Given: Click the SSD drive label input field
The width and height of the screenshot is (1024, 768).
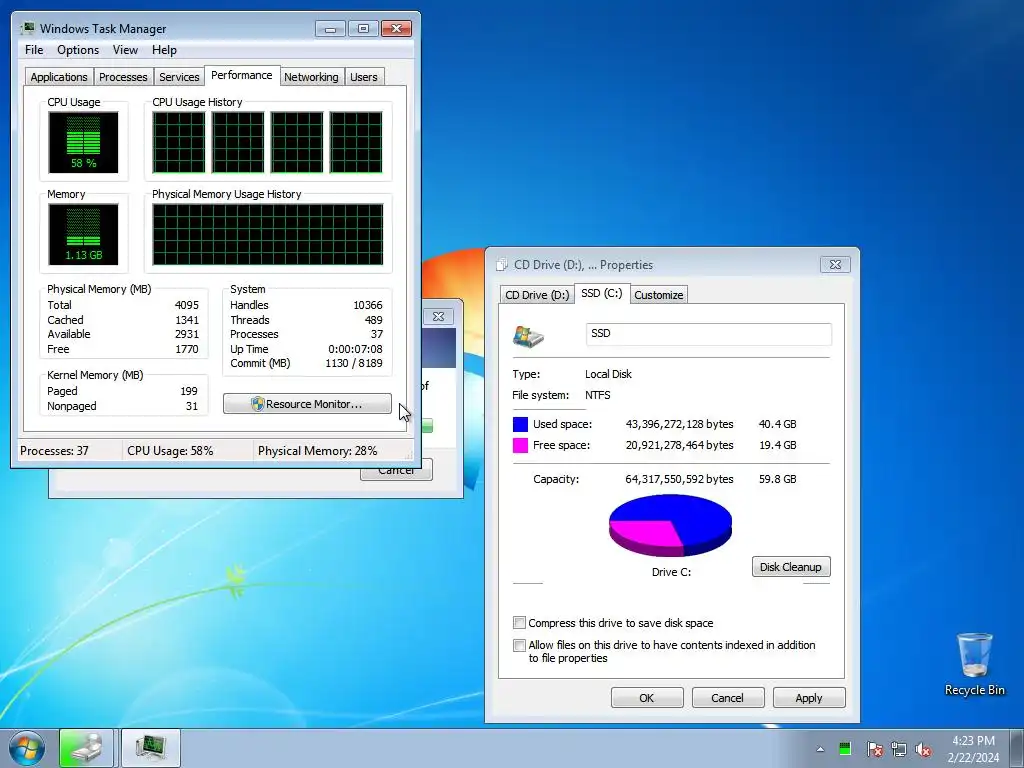Looking at the screenshot, I should click(709, 334).
